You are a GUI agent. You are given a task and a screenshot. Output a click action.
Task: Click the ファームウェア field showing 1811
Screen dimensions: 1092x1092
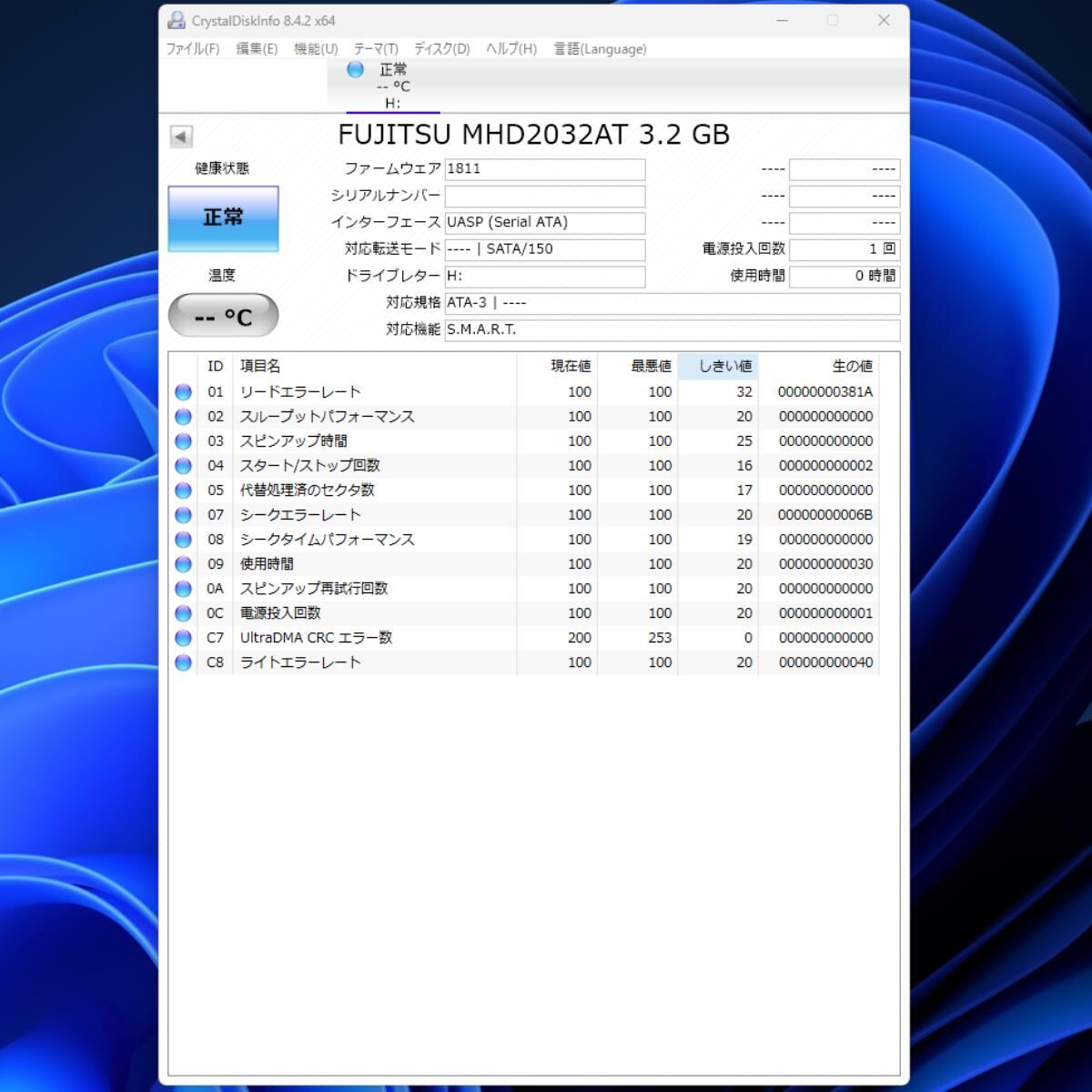click(x=544, y=169)
